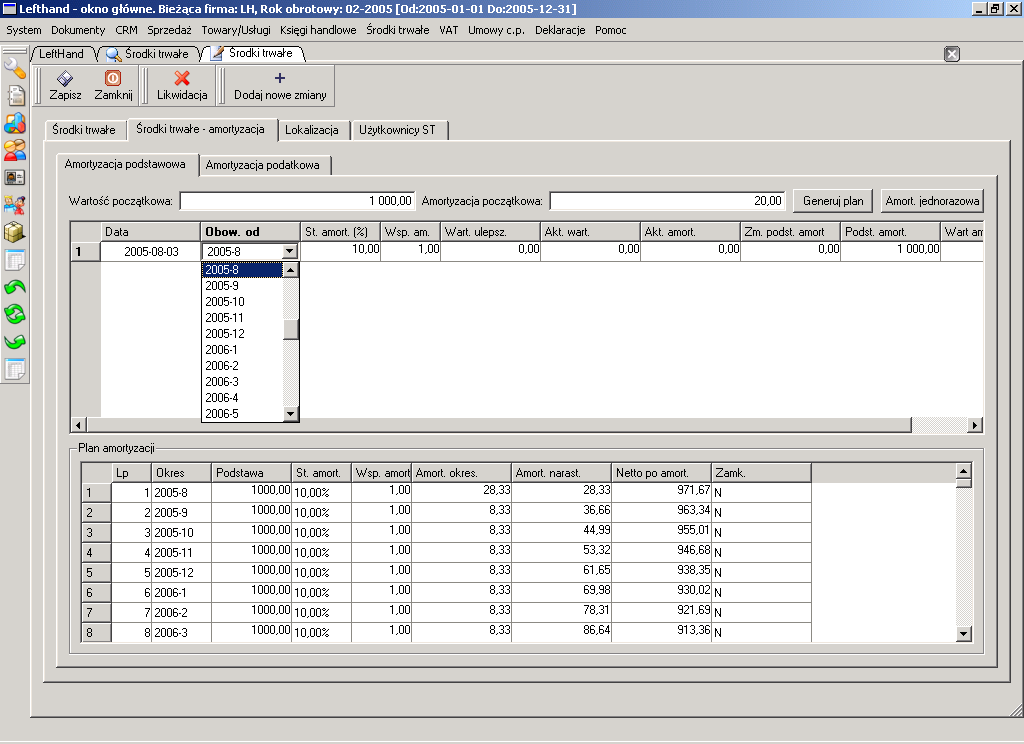Open the Sprzedaż menu
The height and width of the screenshot is (744, 1024).
pos(169,30)
